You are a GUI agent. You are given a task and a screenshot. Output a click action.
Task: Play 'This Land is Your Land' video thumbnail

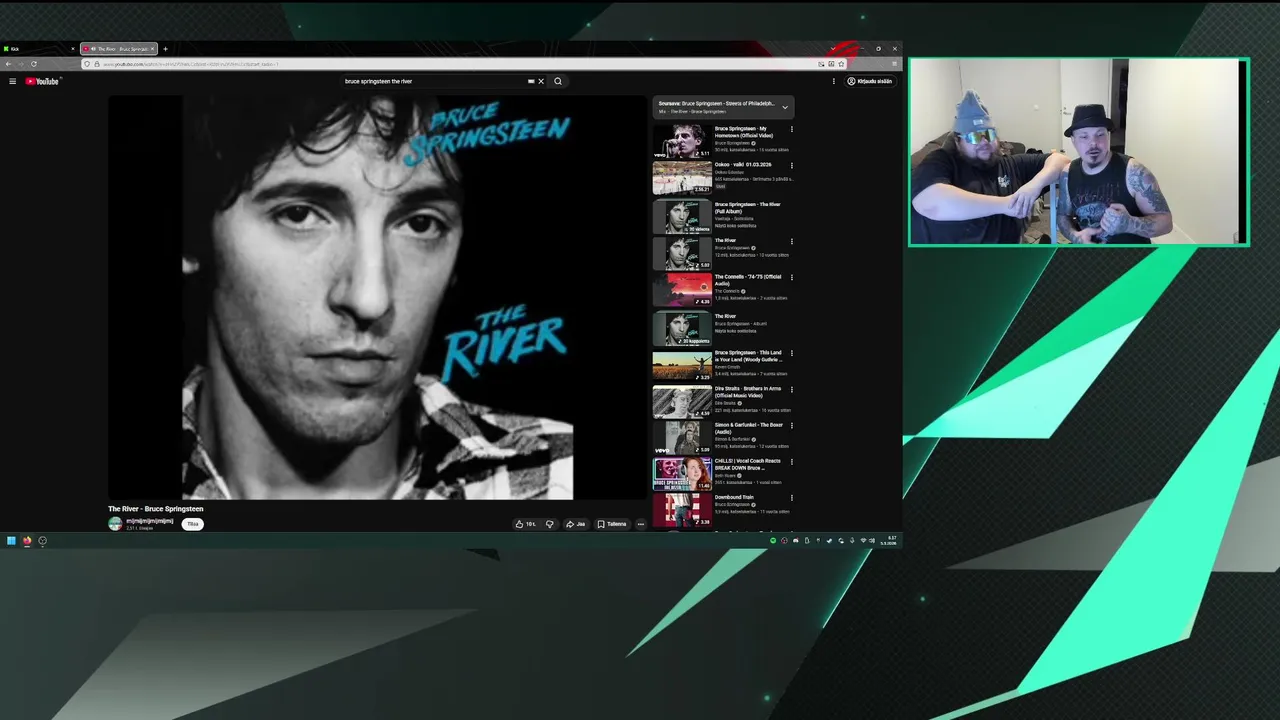click(682, 365)
